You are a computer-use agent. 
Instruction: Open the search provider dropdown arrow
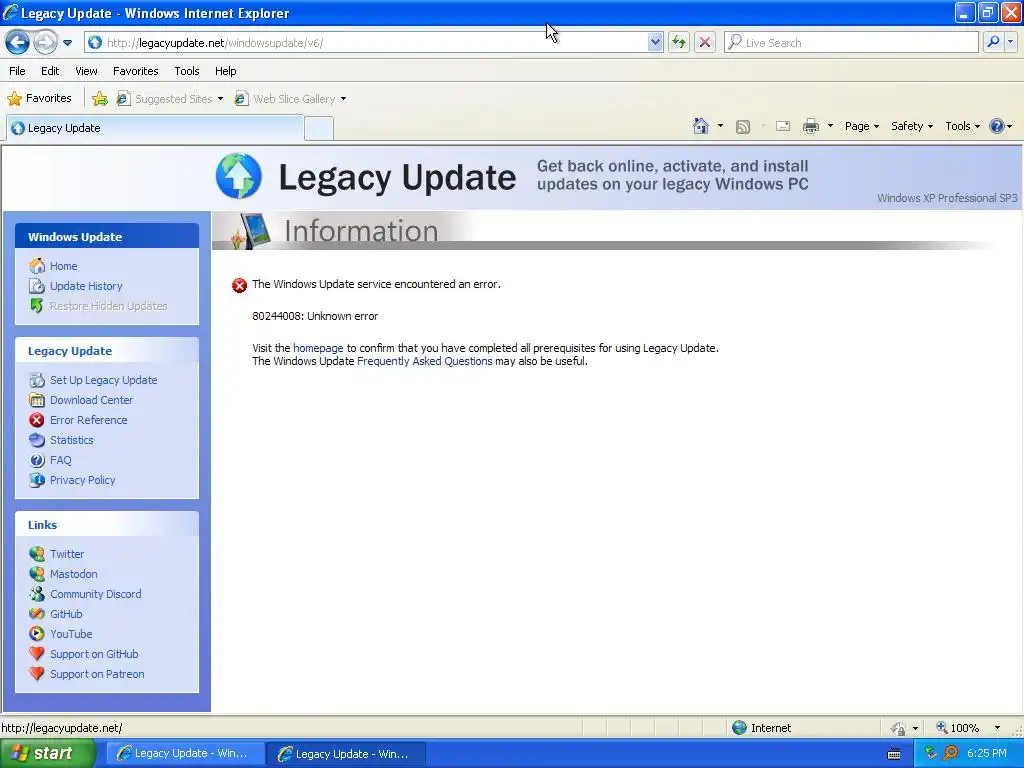[1010, 42]
